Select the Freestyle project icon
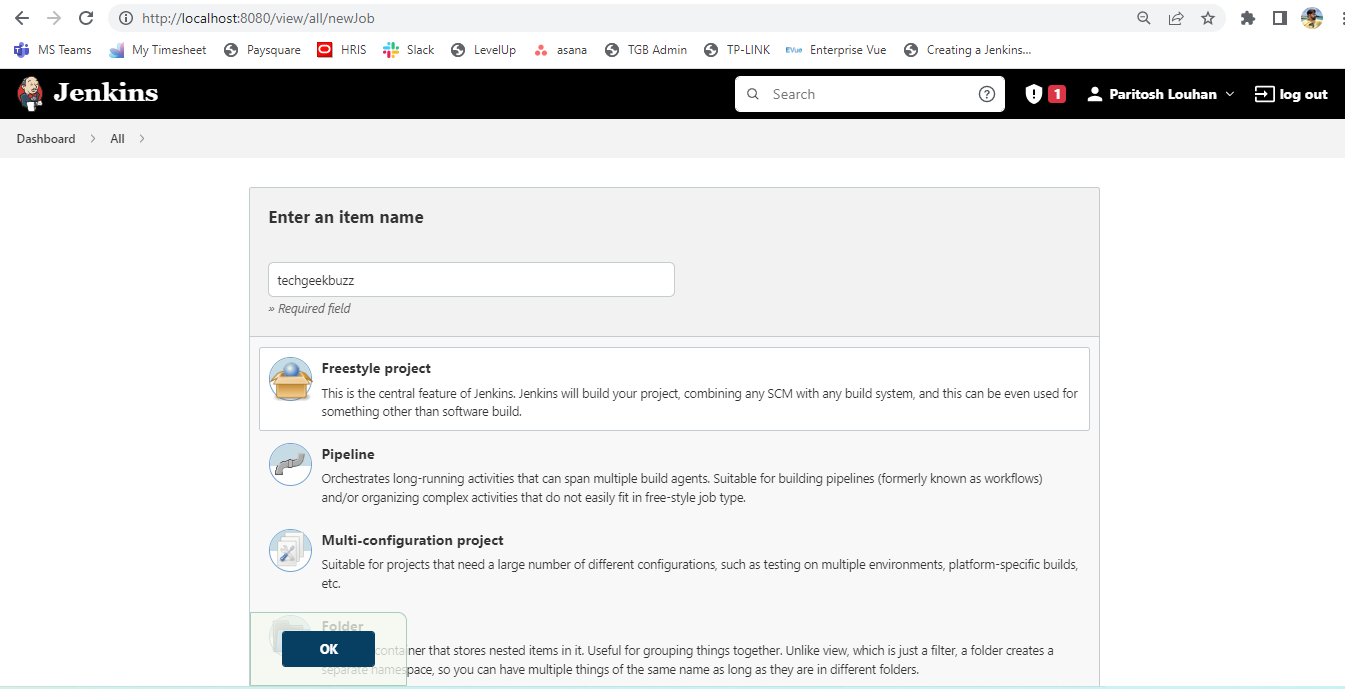 tap(290, 379)
